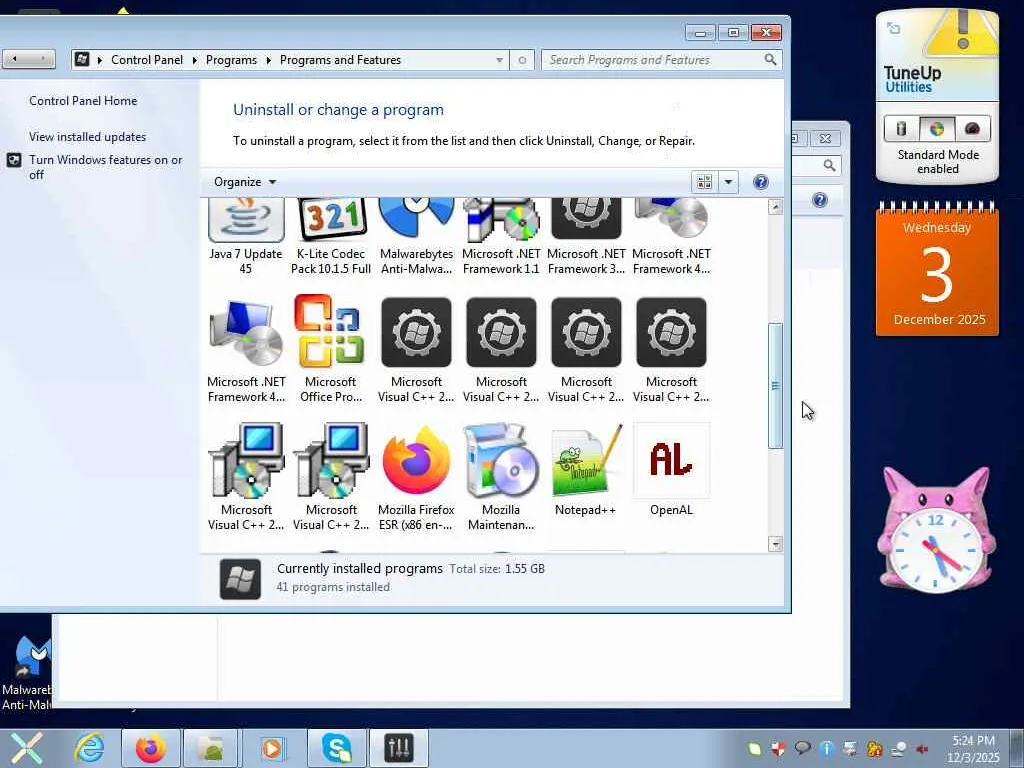The height and width of the screenshot is (768, 1024).
Task: Expand the address bar history dropdown
Action: 499,60
